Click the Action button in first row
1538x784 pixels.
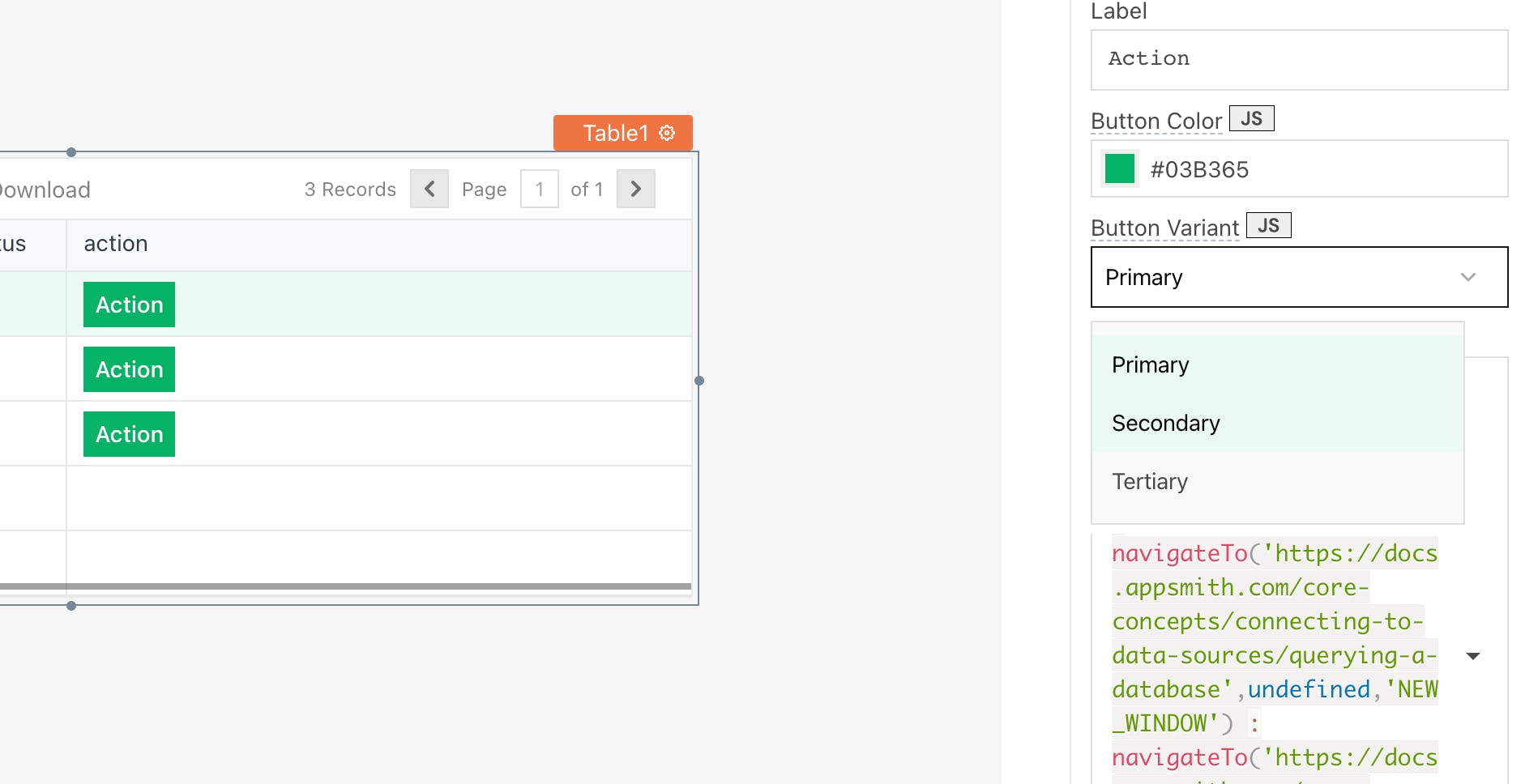click(x=129, y=305)
